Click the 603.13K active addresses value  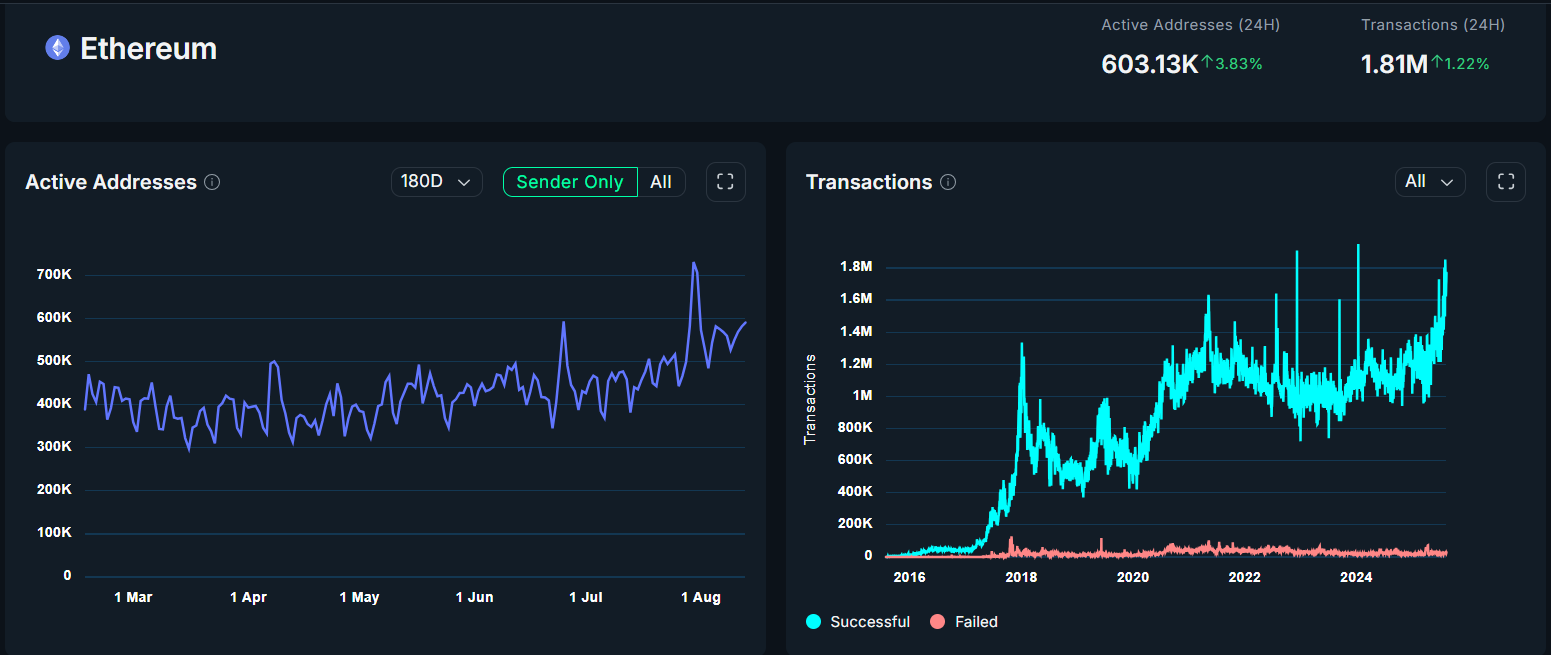coord(1149,64)
